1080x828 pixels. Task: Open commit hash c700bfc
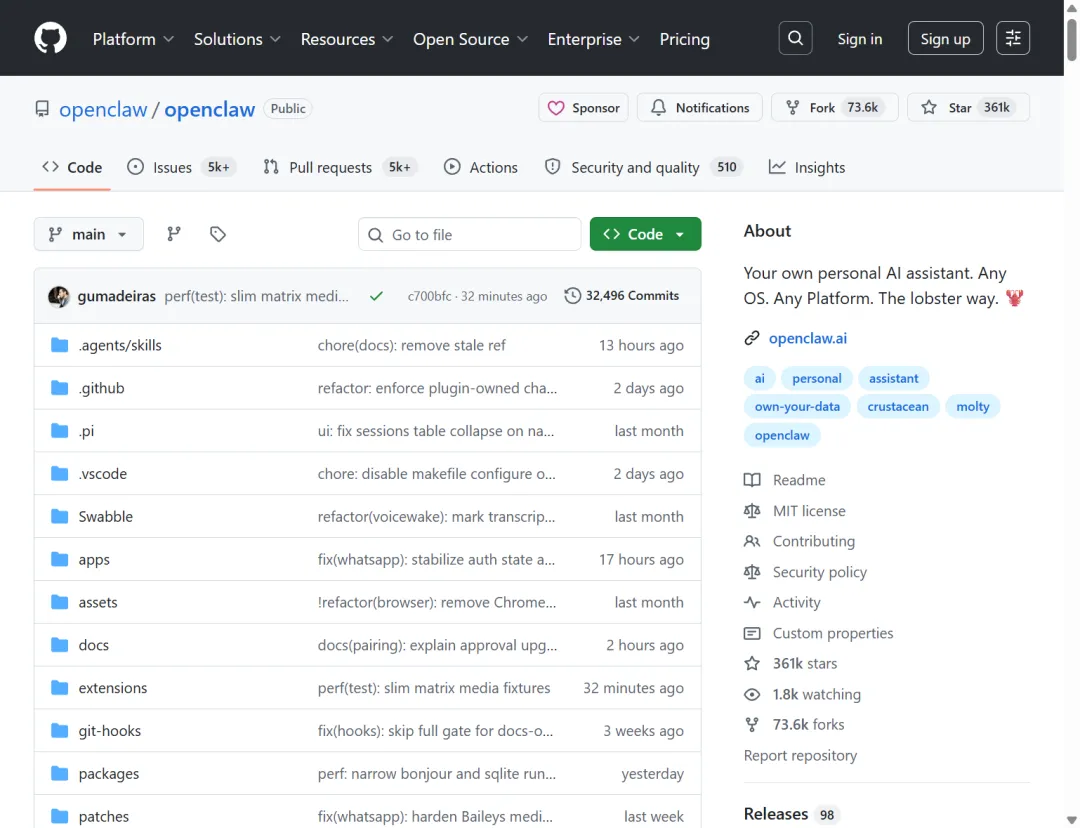point(429,296)
